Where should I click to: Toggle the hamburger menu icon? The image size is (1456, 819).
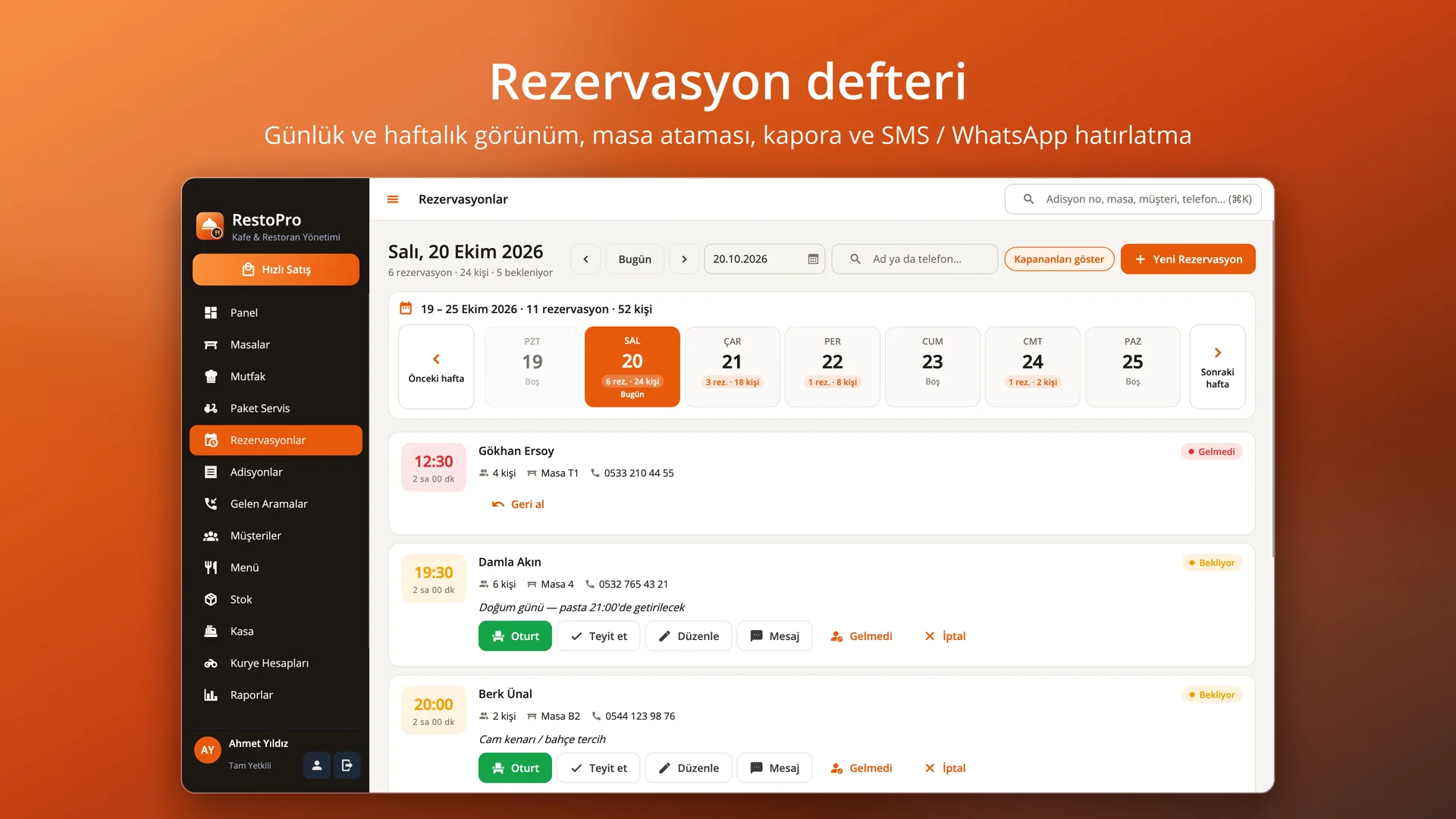(x=393, y=199)
